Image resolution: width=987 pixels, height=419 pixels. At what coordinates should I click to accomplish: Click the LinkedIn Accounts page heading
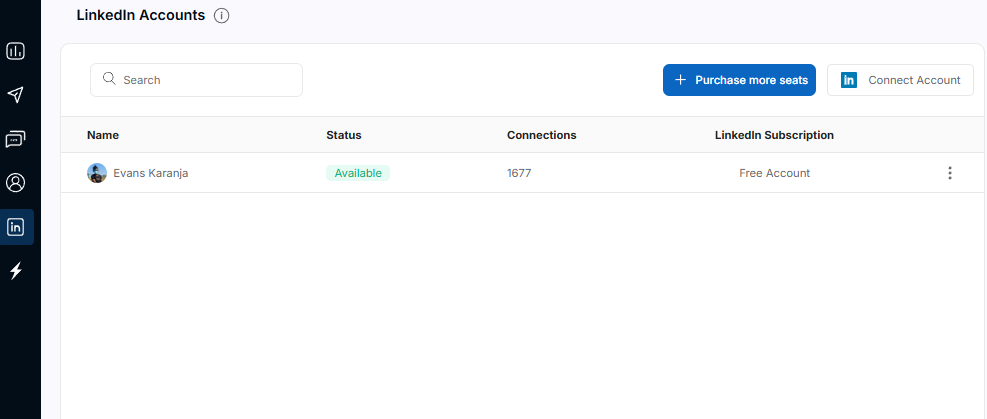pos(141,15)
